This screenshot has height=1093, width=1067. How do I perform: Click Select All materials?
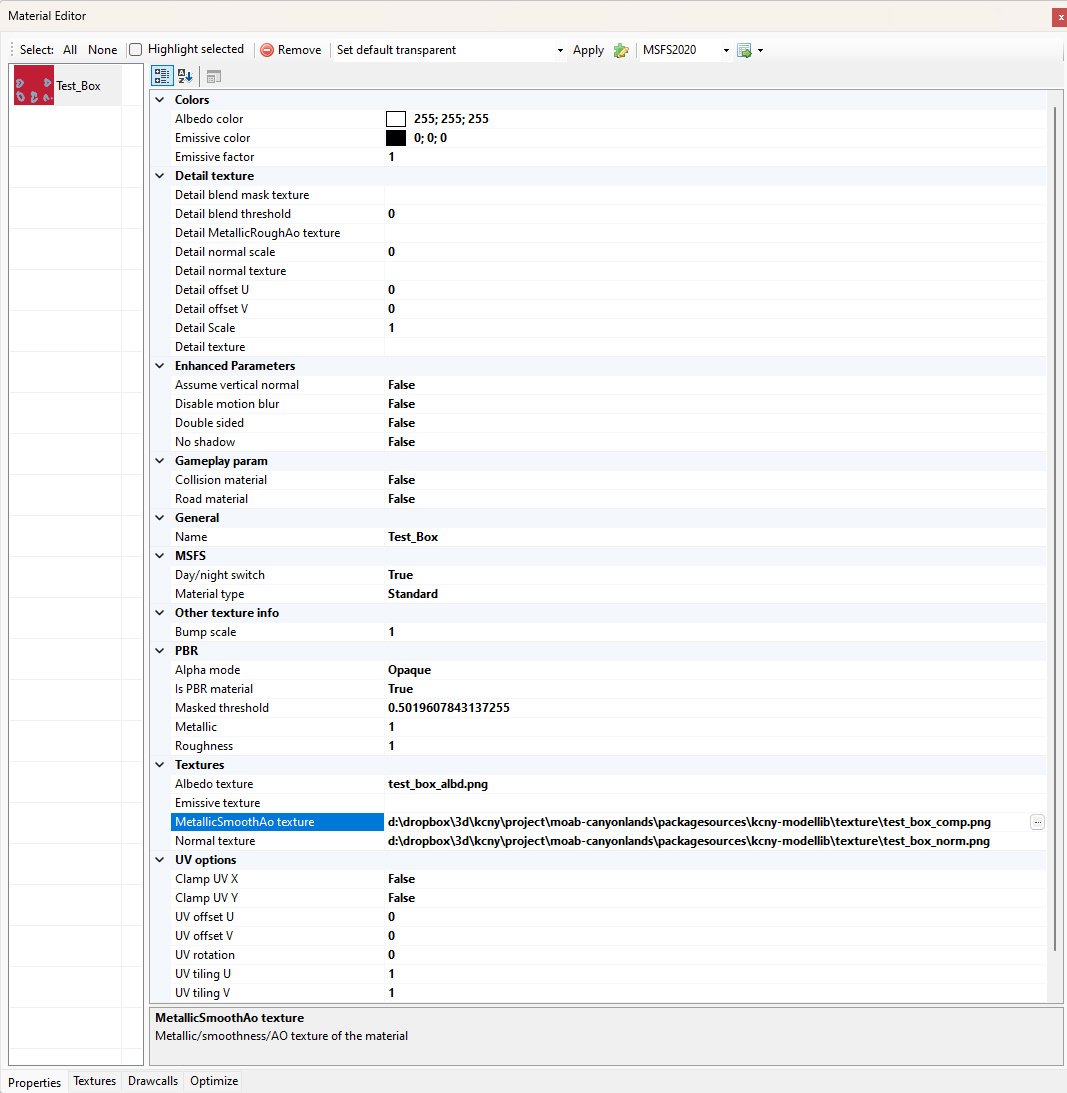(70, 50)
